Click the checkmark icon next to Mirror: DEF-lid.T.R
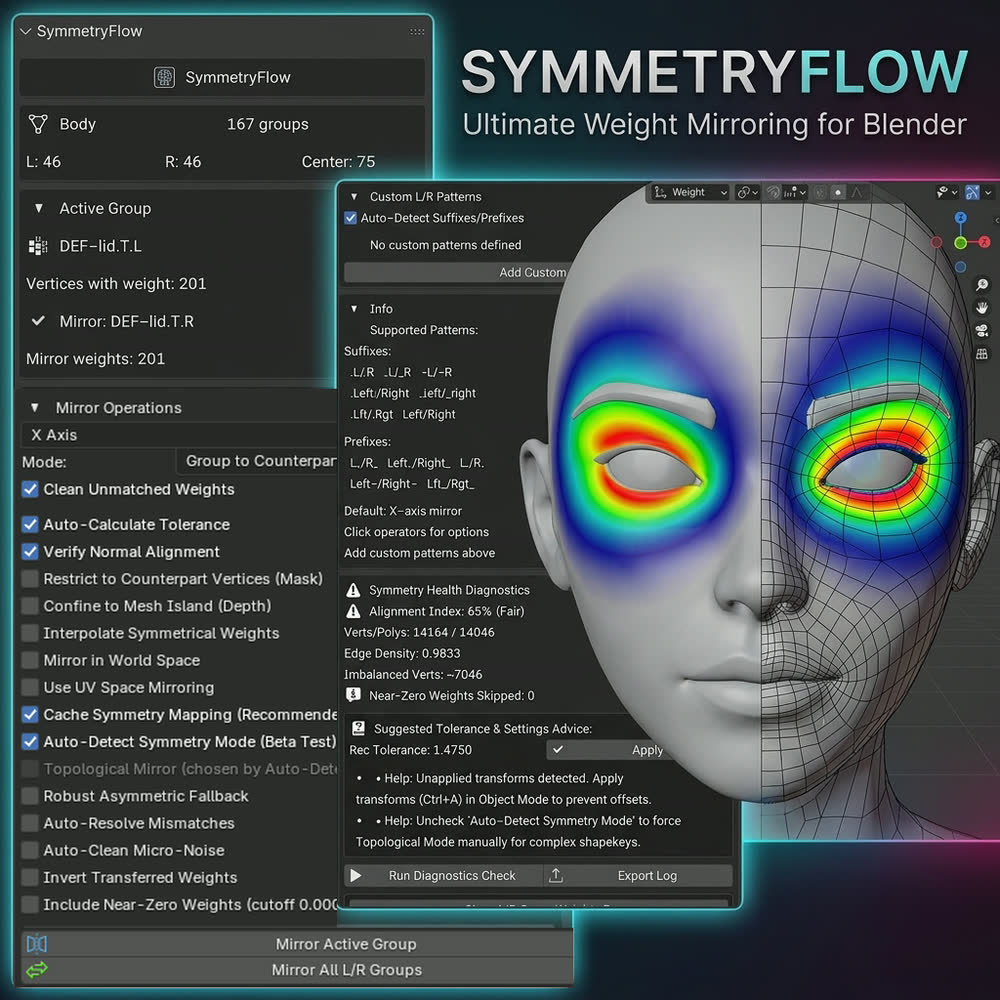Image resolution: width=1000 pixels, height=1000 pixels. point(38,321)
